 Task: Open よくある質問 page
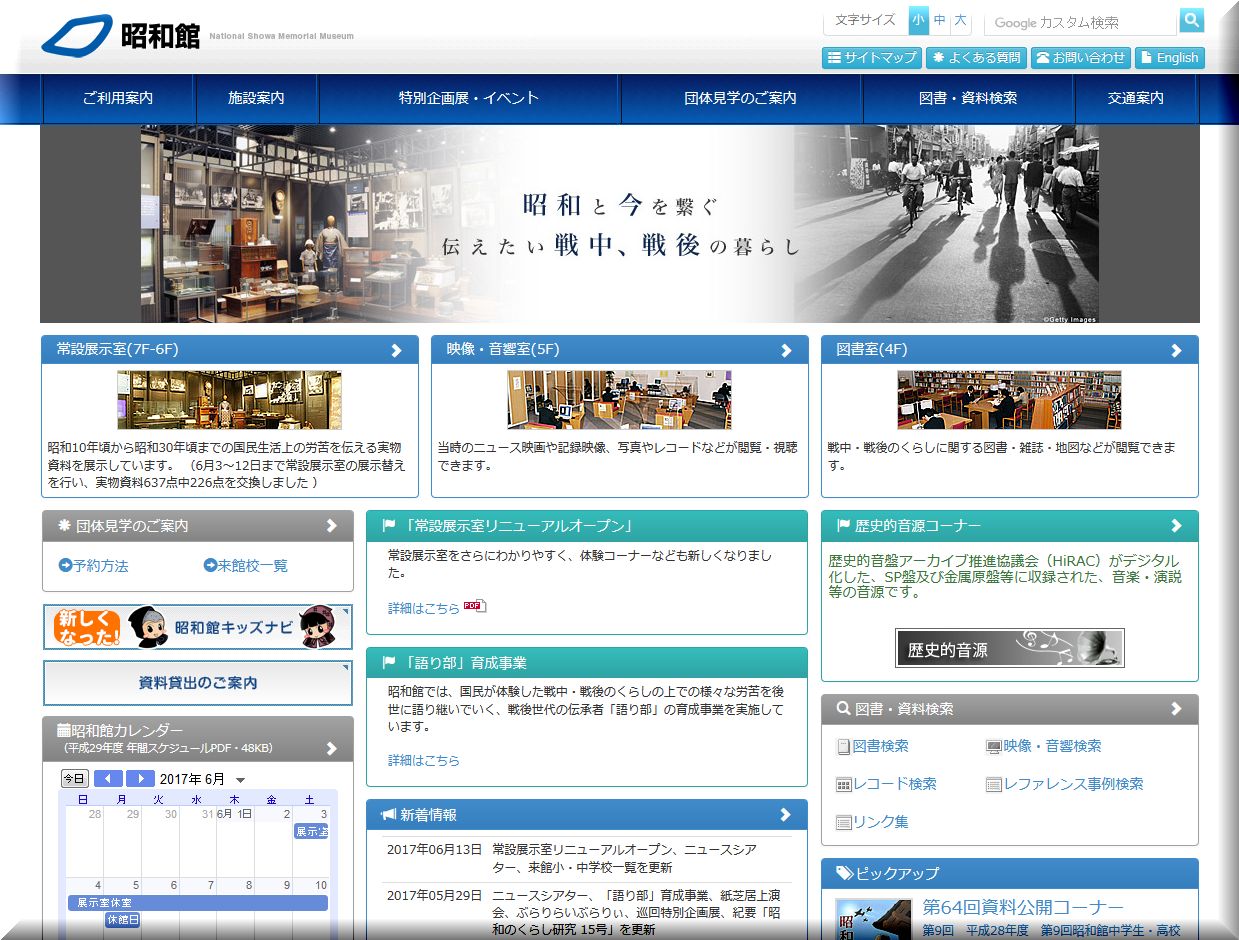pyautogui.click(x=976, y=58)
